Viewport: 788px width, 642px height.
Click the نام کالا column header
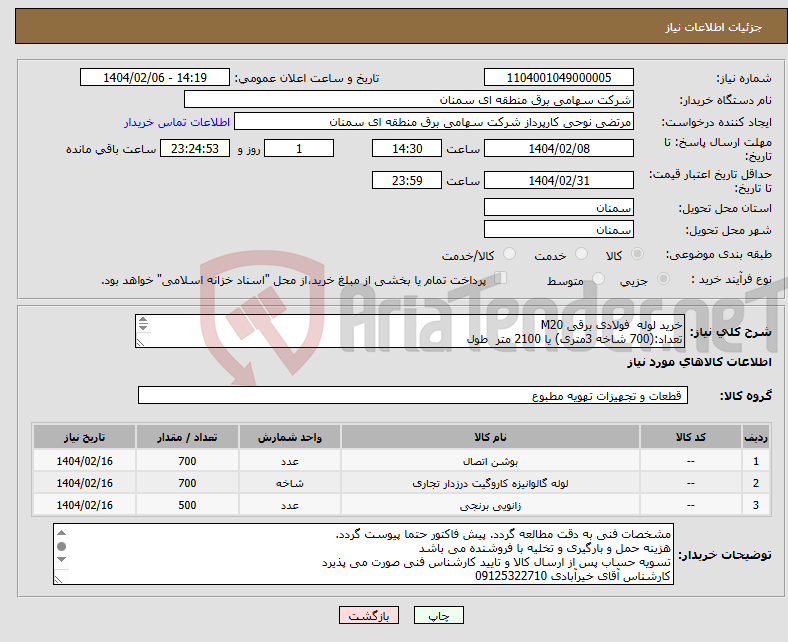pyautogui.click(x=490, y=437)
